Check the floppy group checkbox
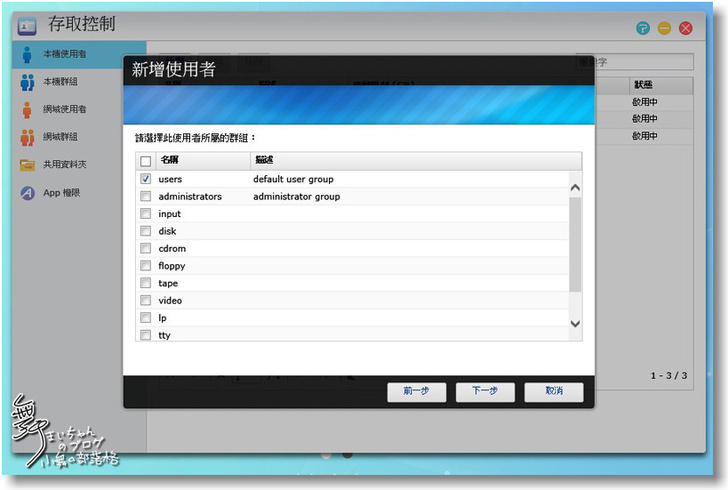Screen dimensions: 728x490 pyautogui.click(x=145, y=265)
